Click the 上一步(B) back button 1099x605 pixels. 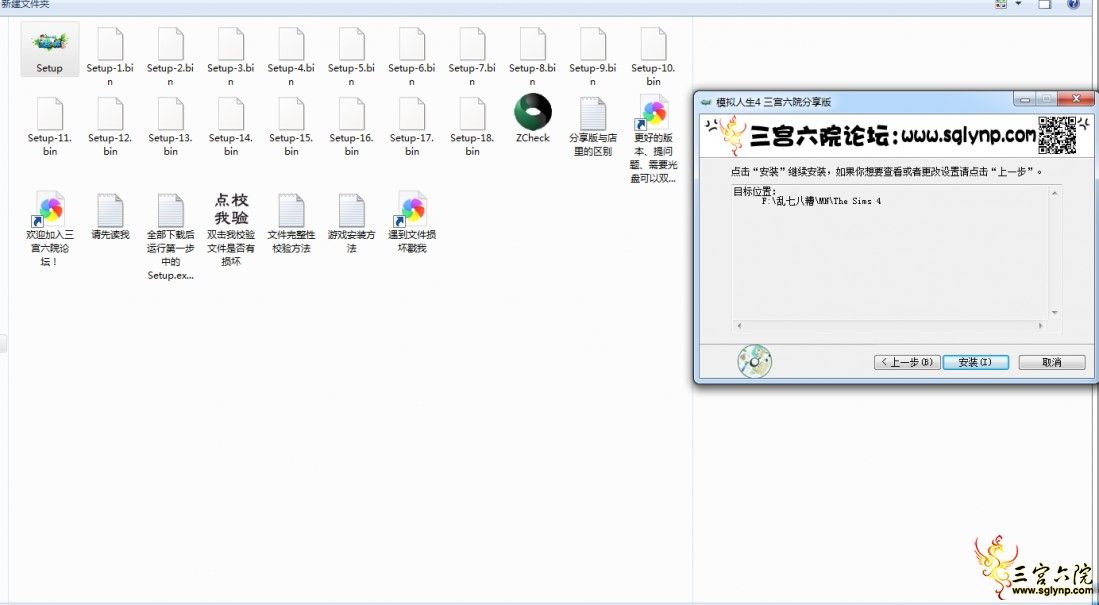click(906, 362)
